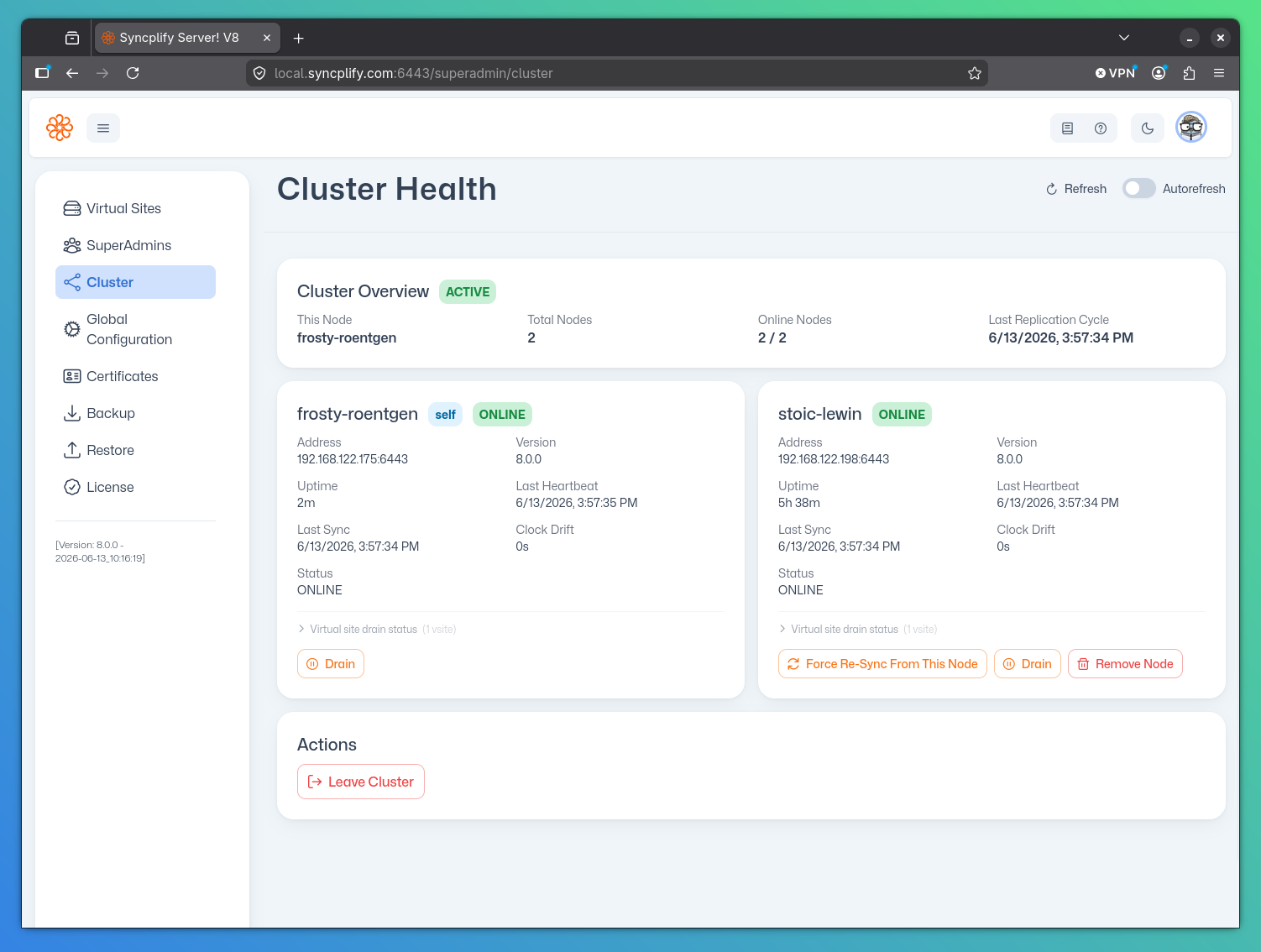Drain the frosty-roentgen node
Viewport: 1261px width, 952px height.
331,664
